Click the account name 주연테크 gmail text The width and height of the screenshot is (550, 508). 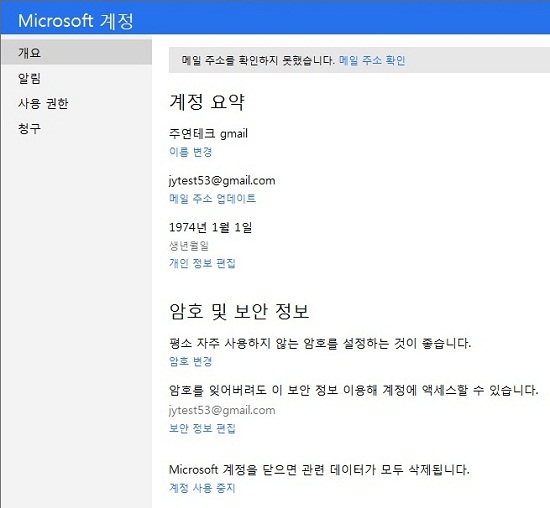(208, 133)
